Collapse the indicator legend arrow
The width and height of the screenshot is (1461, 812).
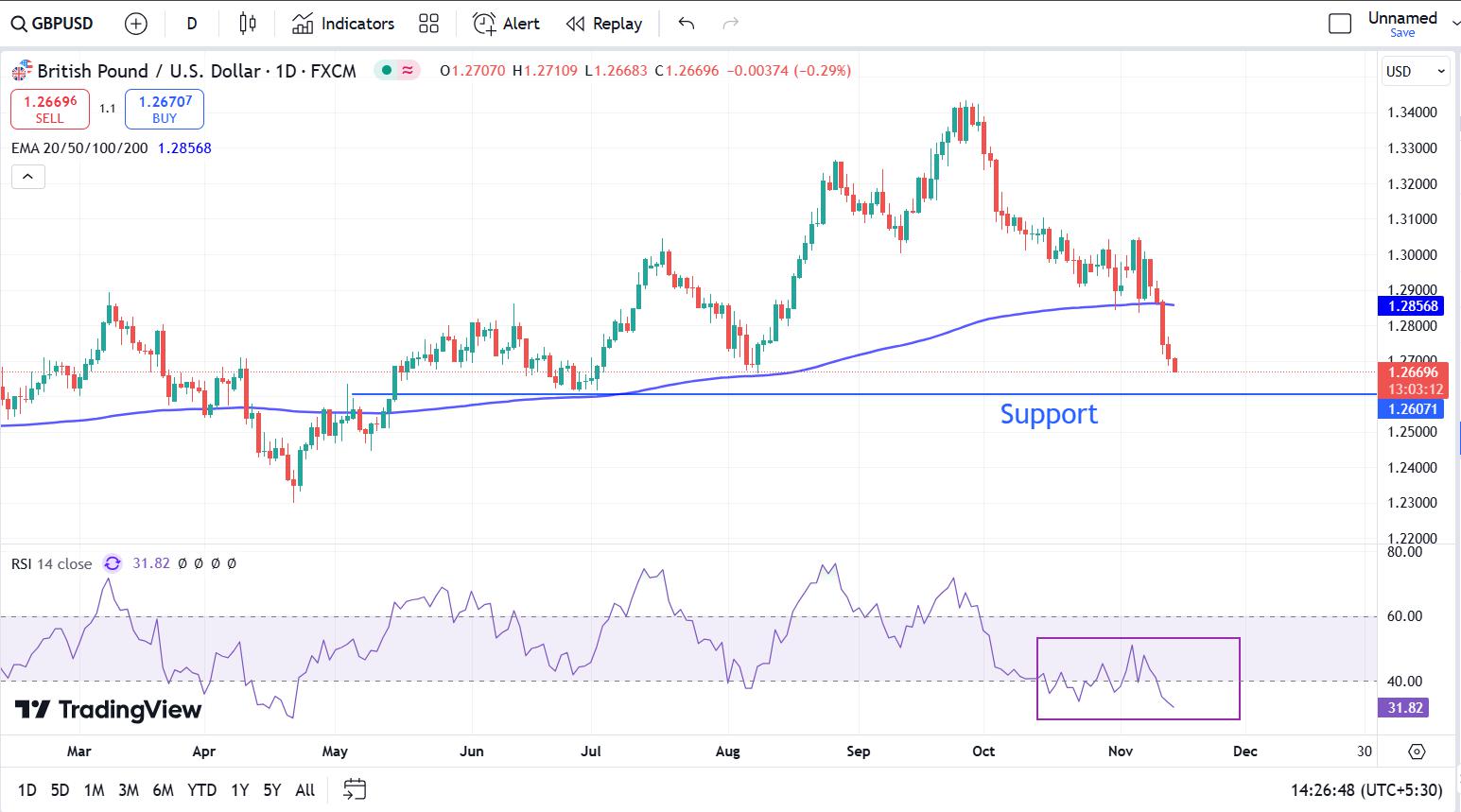click(x=28, y=176)
